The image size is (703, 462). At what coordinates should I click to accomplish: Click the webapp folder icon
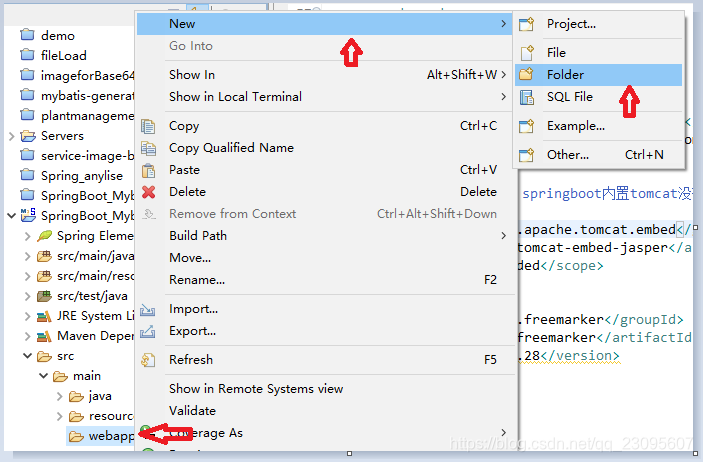pos(76,436)
